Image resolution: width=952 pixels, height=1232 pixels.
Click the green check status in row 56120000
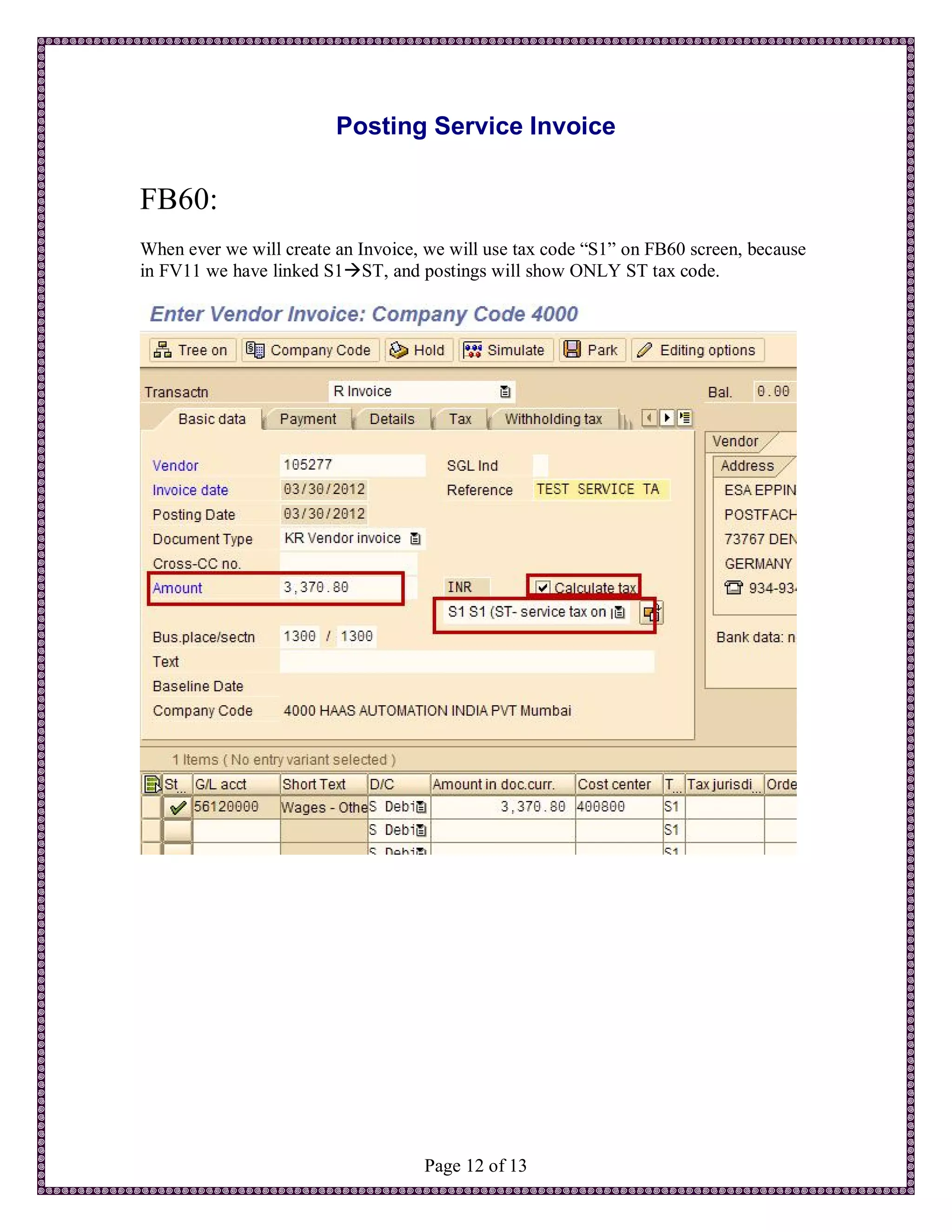pos(178,807)
